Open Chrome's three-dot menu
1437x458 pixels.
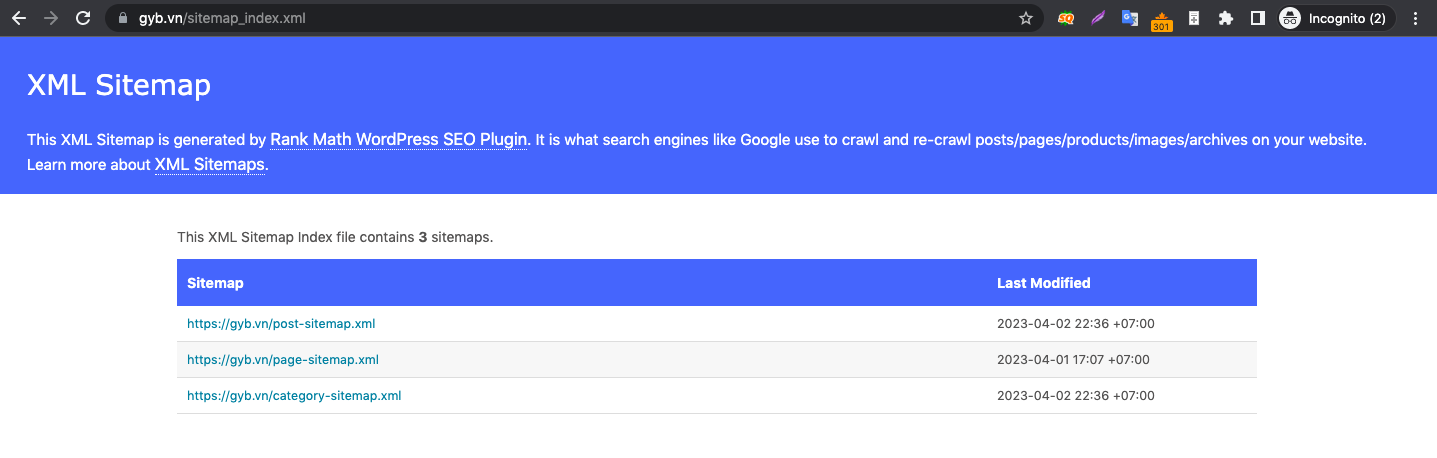(x=1415, y=18)
